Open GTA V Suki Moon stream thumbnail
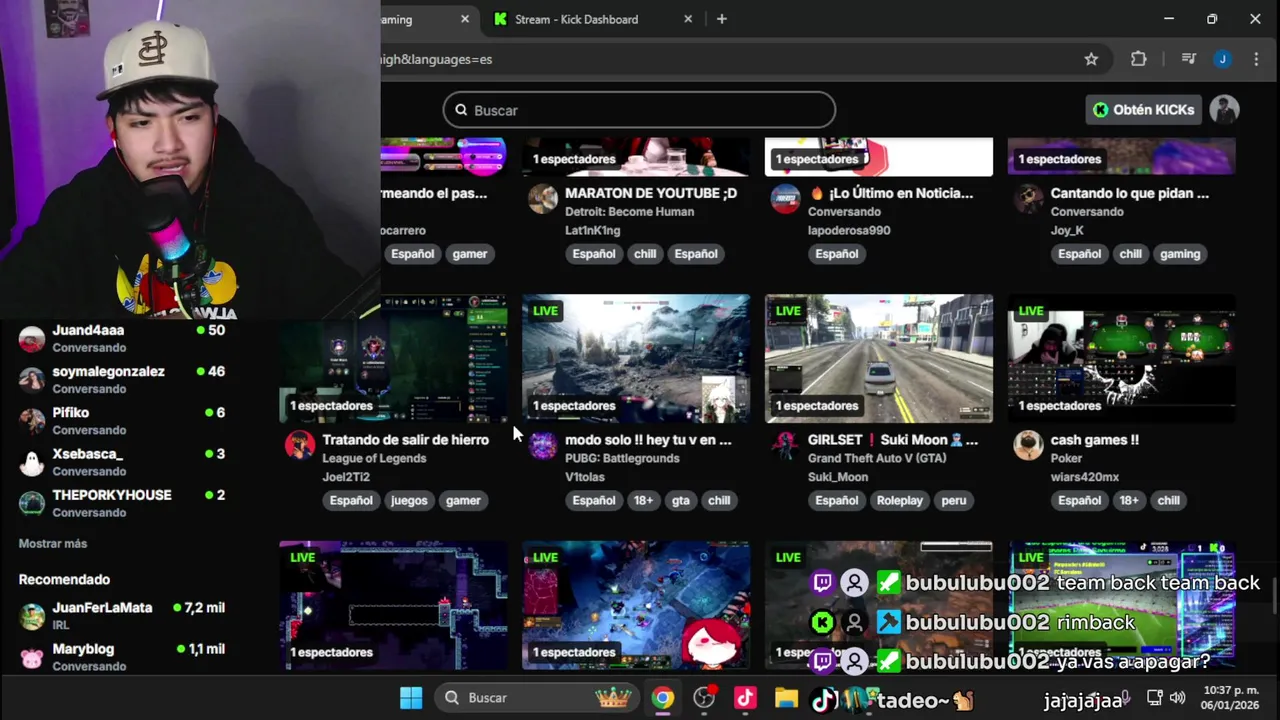 [x=879, y=358]
